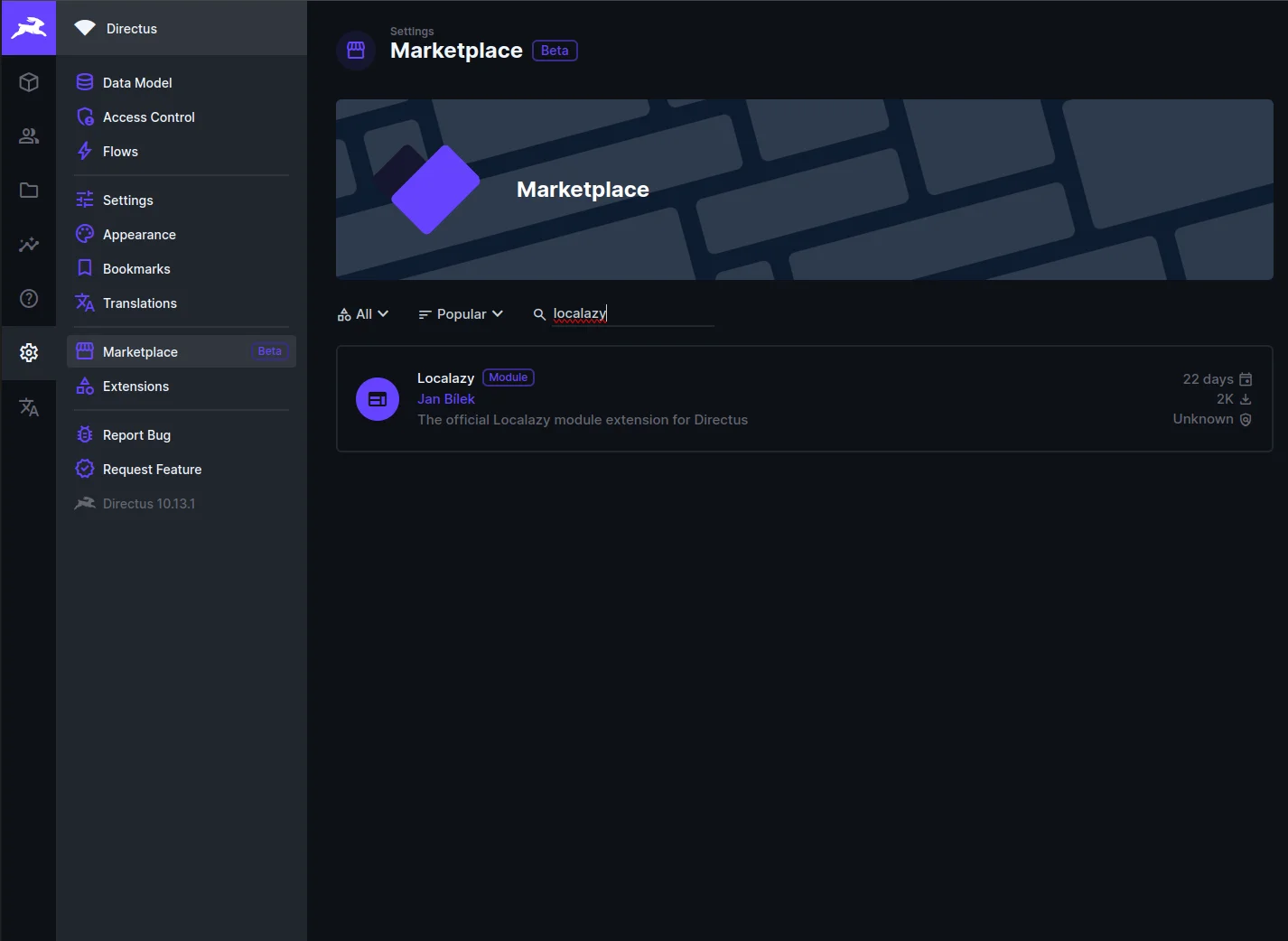Click the Report Bug link

click(x=136, y=435)
